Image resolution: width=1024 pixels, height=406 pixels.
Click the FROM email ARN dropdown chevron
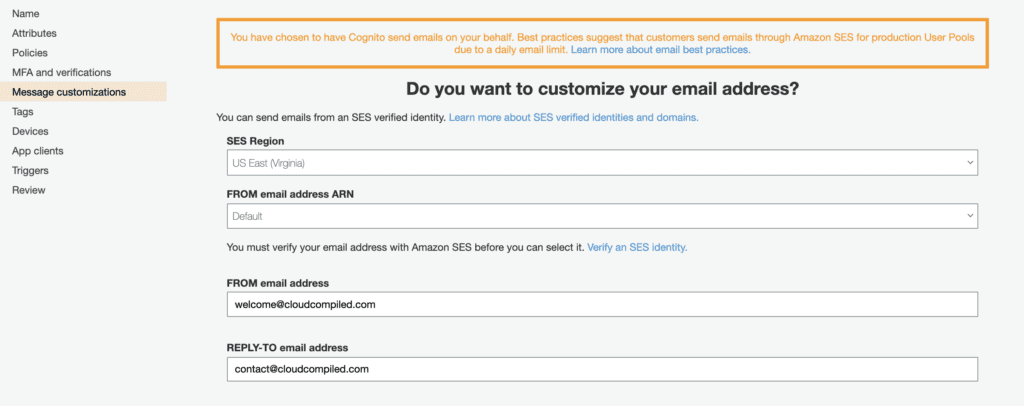tap(969, 216)
